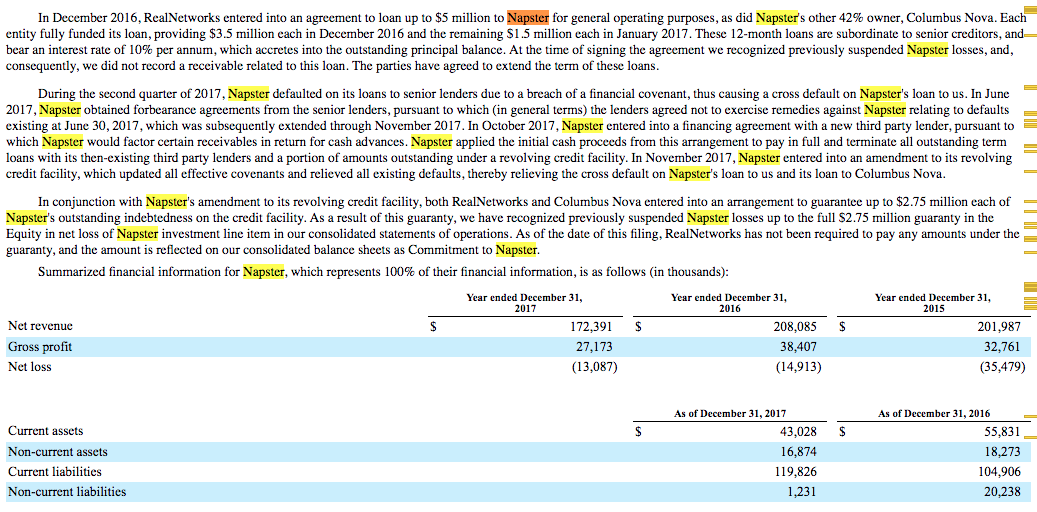Click the "As of December 31, 2017" column header
Image resolution: width=1037 pixels, height=512 pixels.
point(730,414)
